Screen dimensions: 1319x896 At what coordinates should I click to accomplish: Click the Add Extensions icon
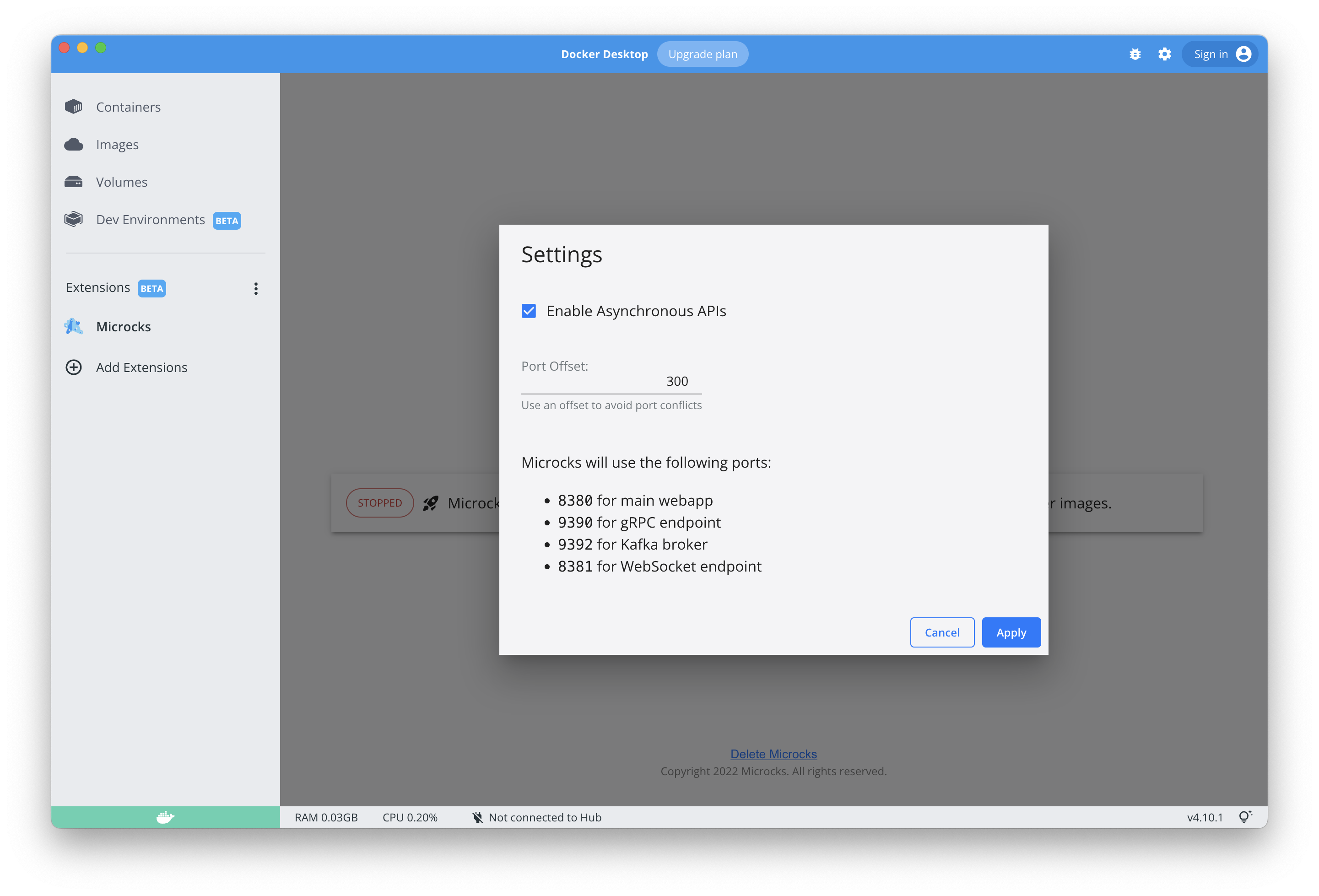[74, 367]
